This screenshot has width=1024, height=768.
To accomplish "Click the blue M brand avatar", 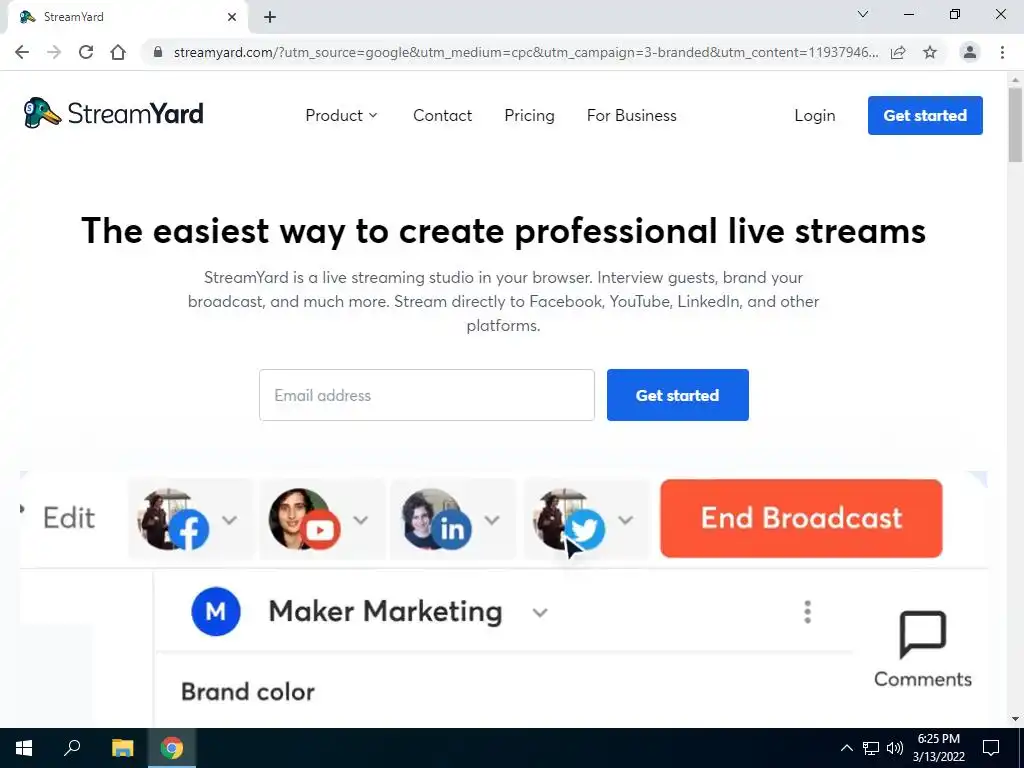I will 216,612.
